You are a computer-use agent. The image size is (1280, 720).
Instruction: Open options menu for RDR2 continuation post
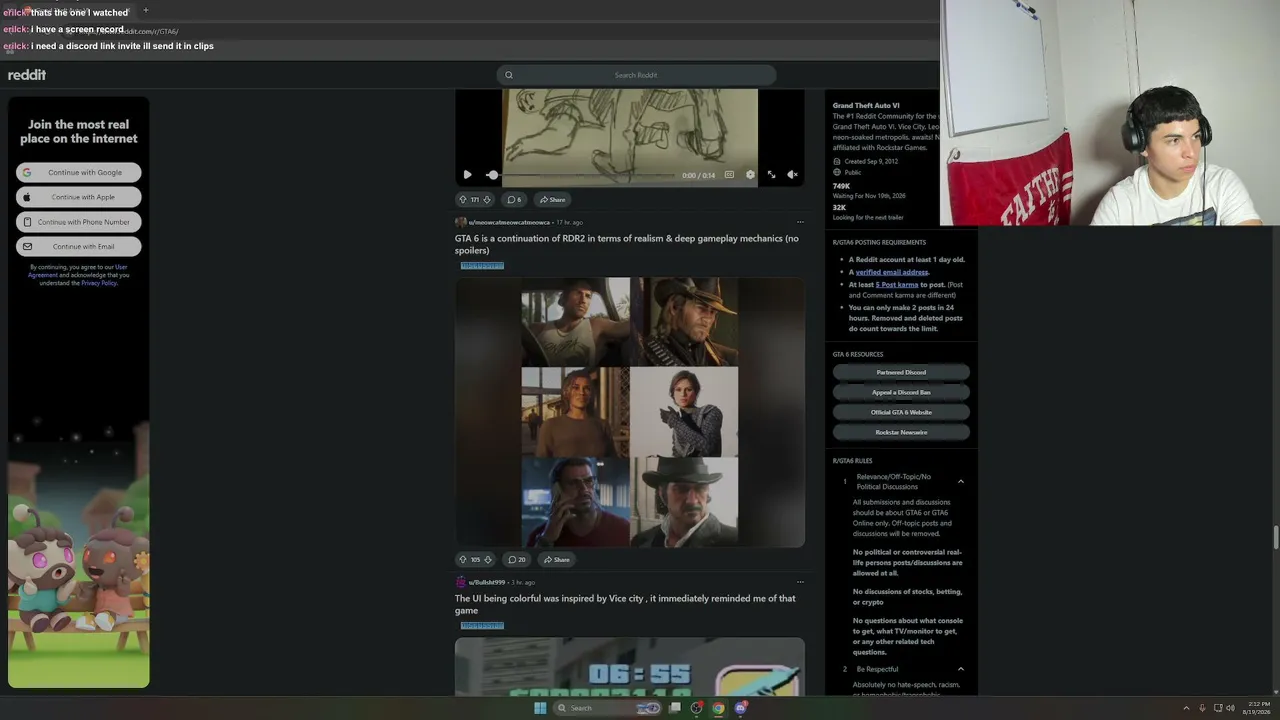tap(800, 222)
